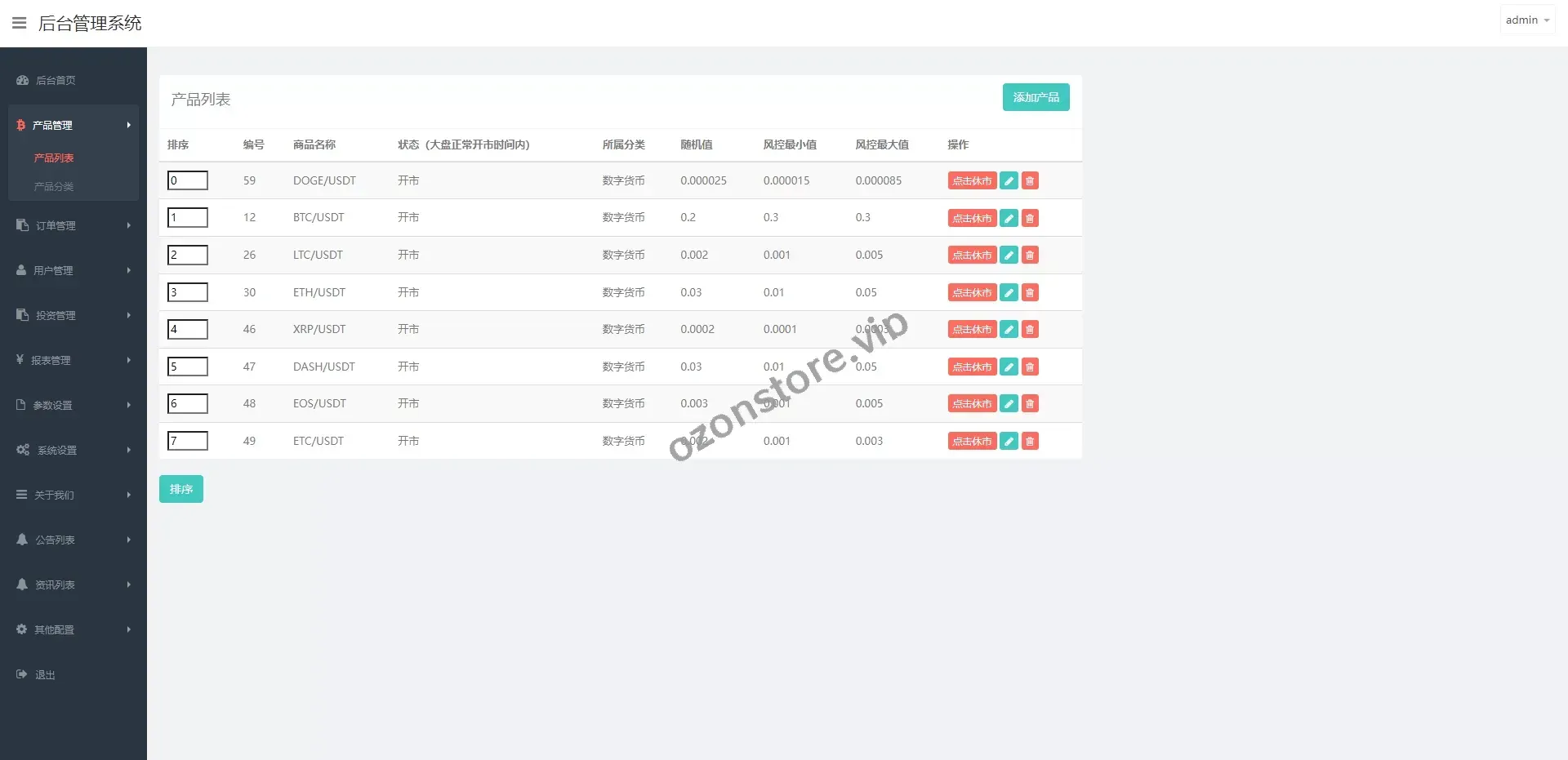1568x760 pixels.
Task: Delete the DASH/USDT product via trash icon
Action: coord(1030,367)
